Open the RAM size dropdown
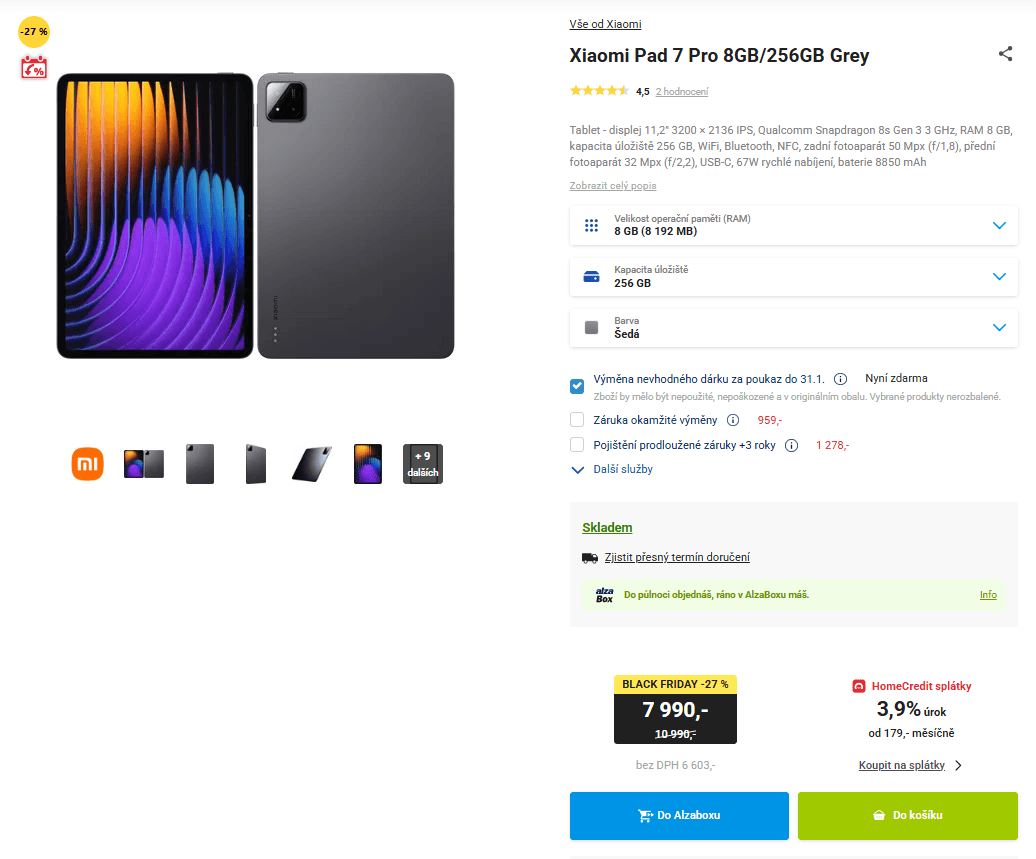Viewport: 1036px width, 859px height. (998, 225)
